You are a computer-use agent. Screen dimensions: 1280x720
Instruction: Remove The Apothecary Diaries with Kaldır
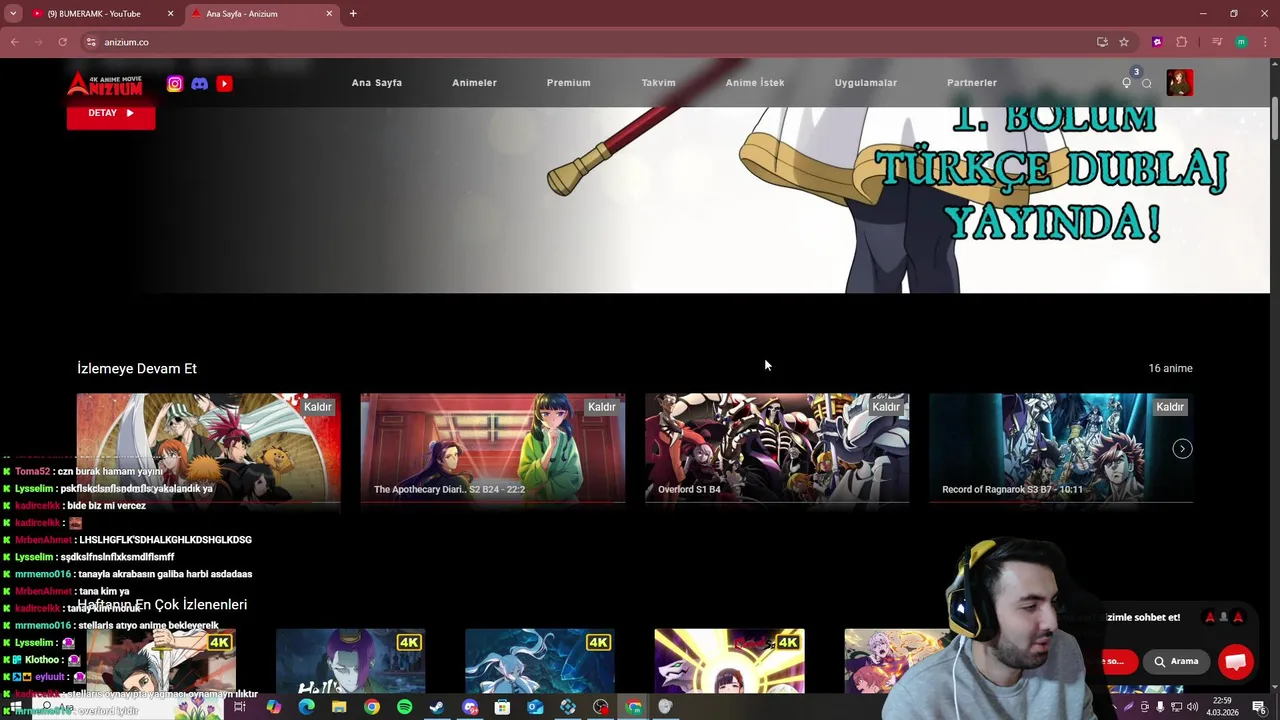pyautogui.click(x=602, y=407)
